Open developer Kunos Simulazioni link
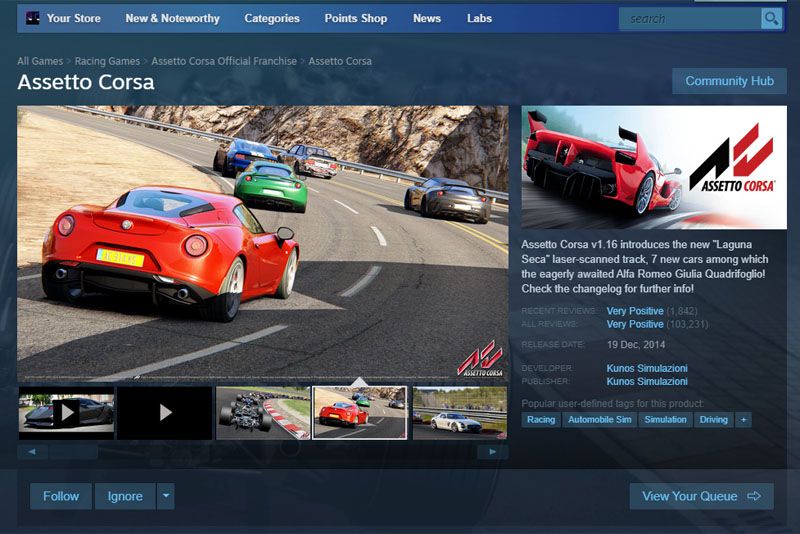800x534 pixels. (x=647, y=368)
